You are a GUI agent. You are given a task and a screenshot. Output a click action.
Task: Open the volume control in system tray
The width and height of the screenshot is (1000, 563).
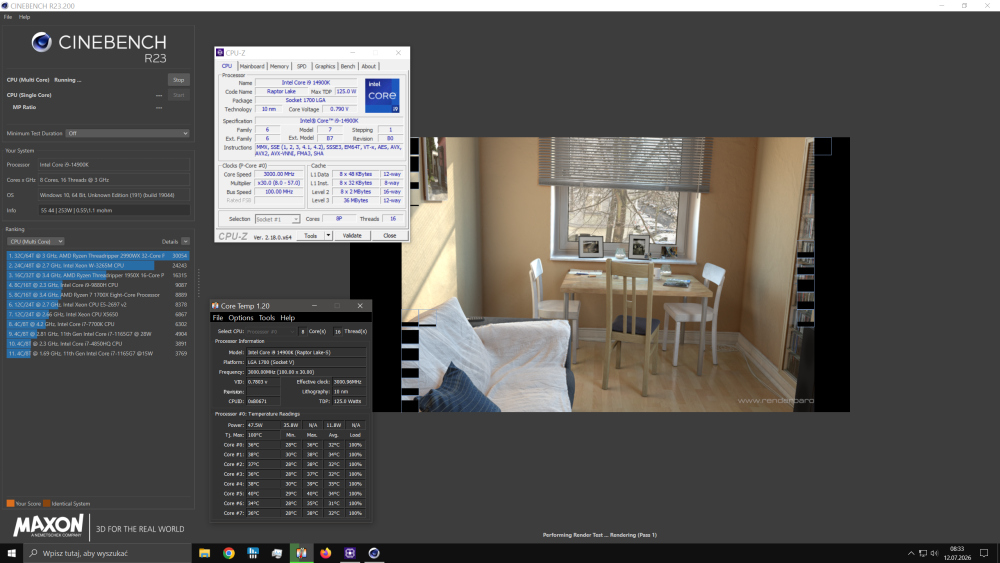[x=934, y=553]
